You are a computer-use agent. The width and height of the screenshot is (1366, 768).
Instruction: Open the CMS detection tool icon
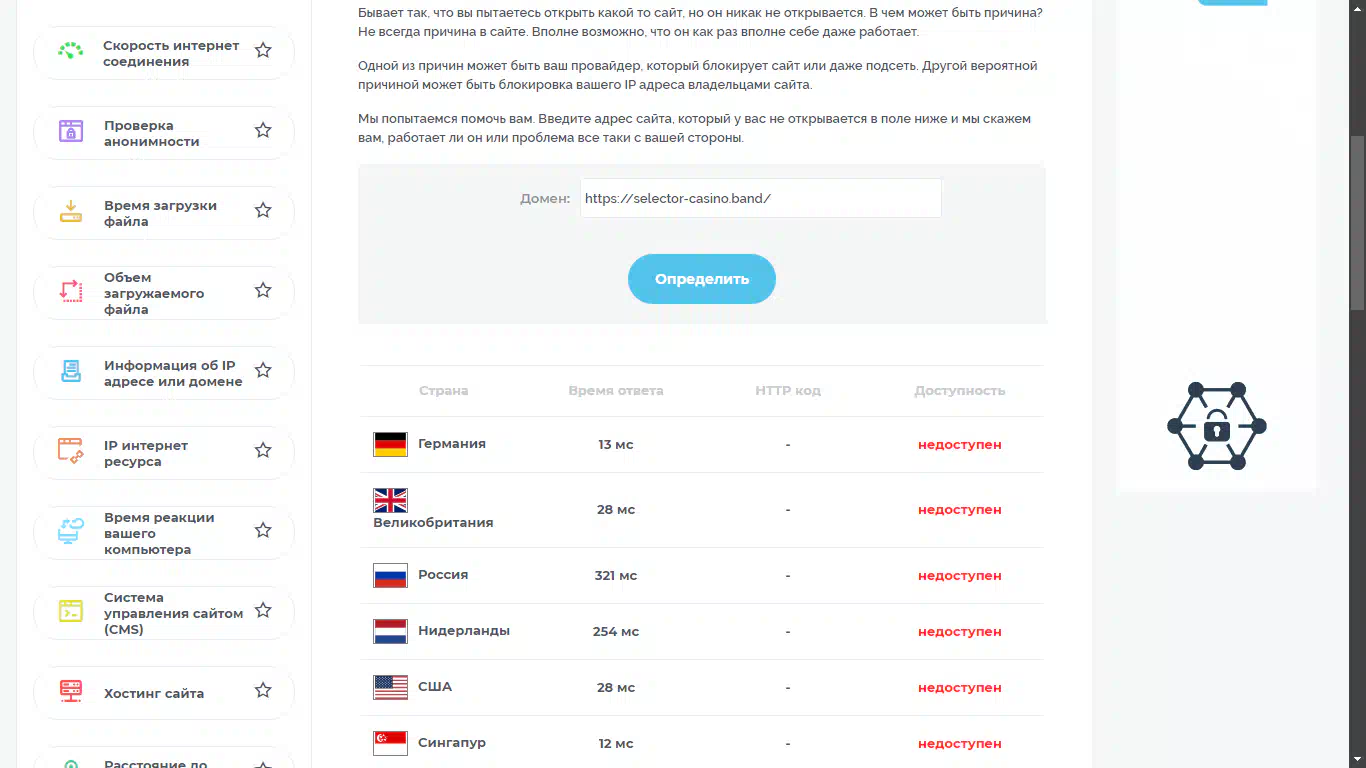point(70,611)
